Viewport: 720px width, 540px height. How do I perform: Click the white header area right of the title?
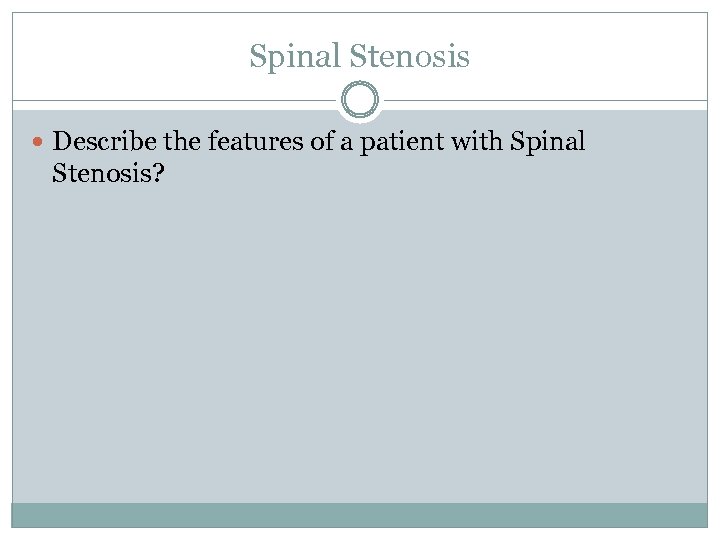(600, 57)
